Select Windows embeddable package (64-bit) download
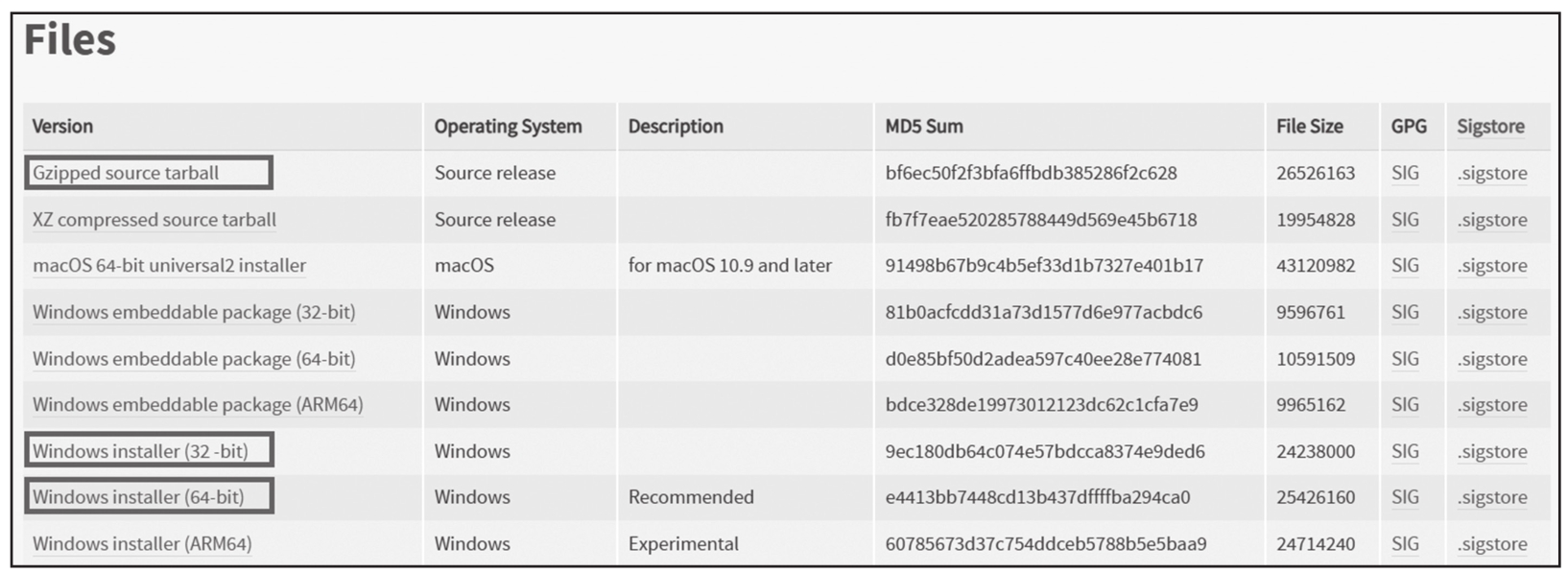Viewport: 1568px width, 574px height. [x=194, y=359]
